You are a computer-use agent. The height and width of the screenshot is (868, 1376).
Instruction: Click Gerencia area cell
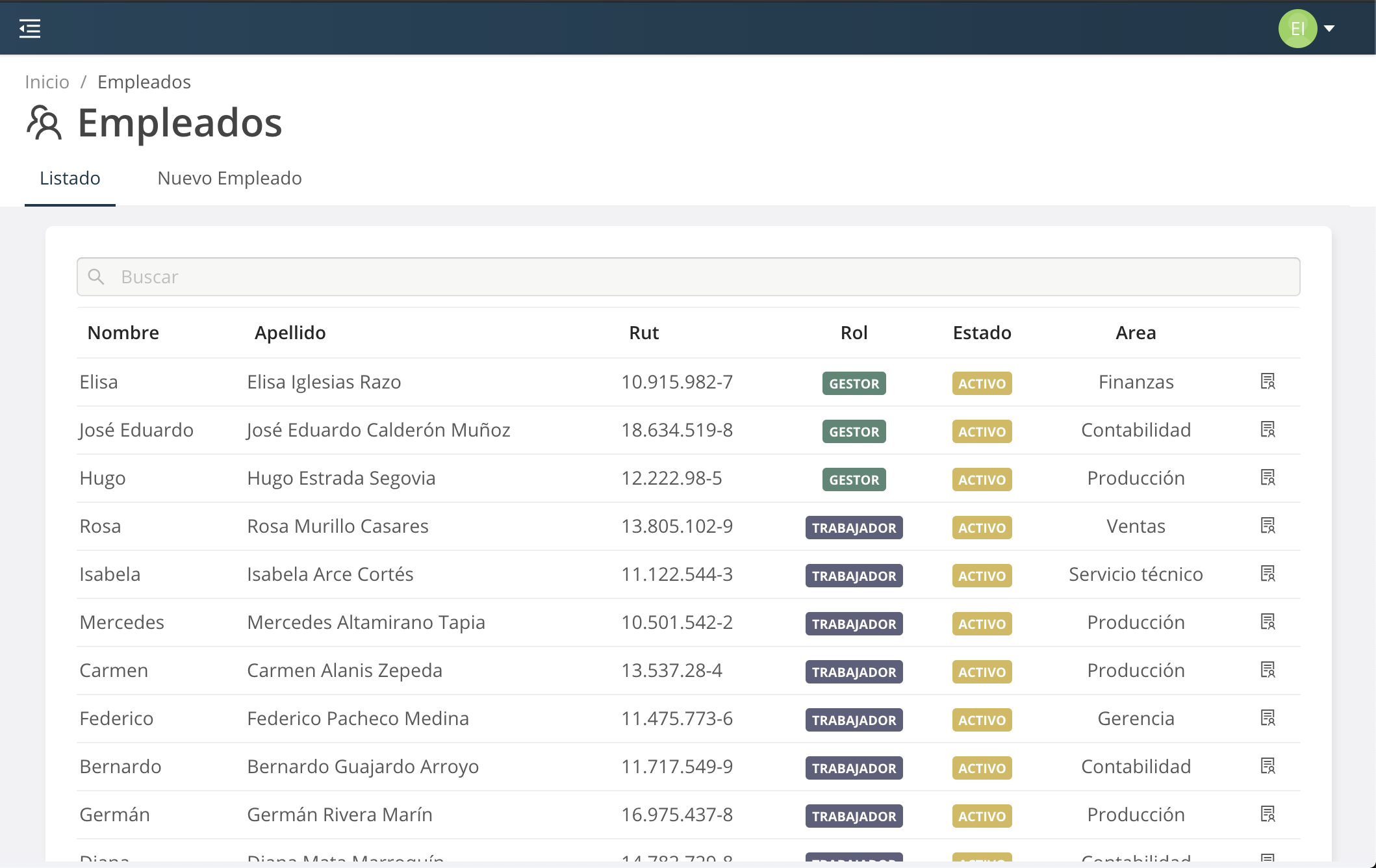1136,719
